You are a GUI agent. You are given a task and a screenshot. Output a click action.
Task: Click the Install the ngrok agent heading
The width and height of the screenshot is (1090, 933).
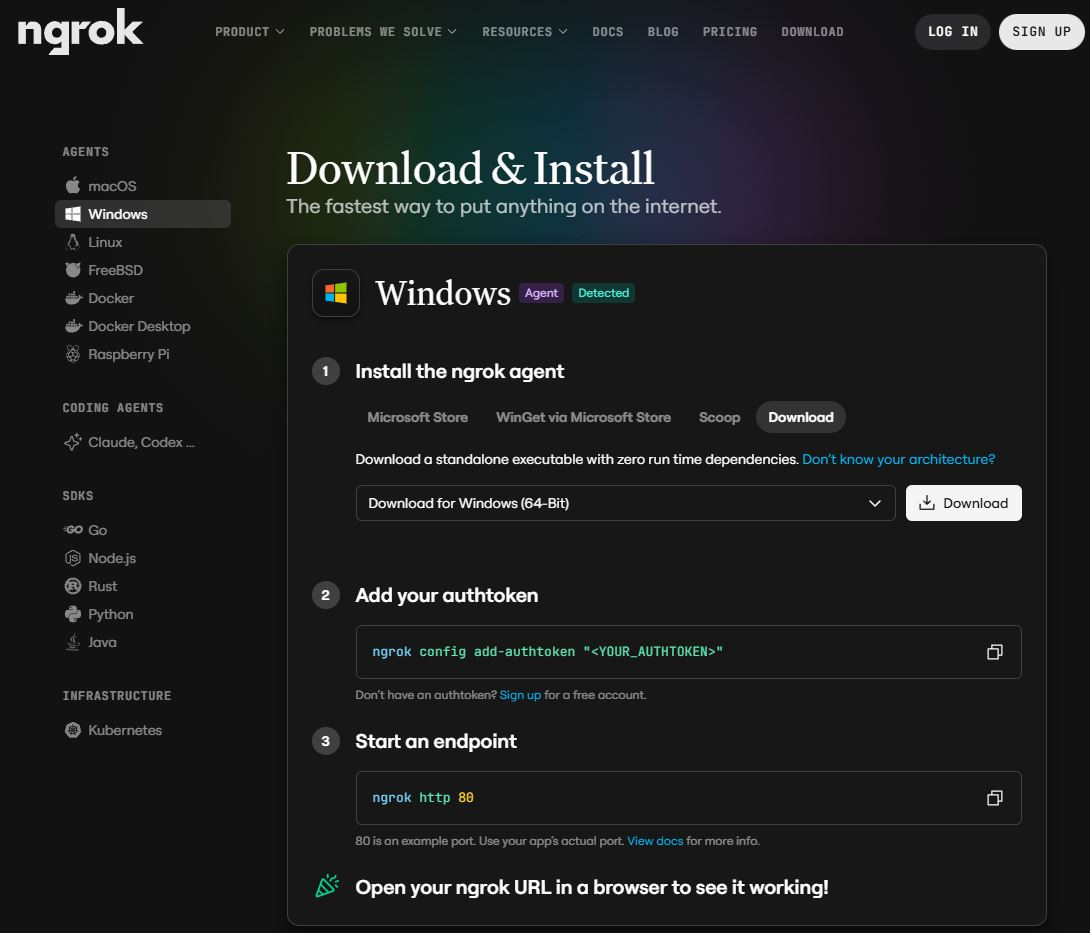pos(459,371)
